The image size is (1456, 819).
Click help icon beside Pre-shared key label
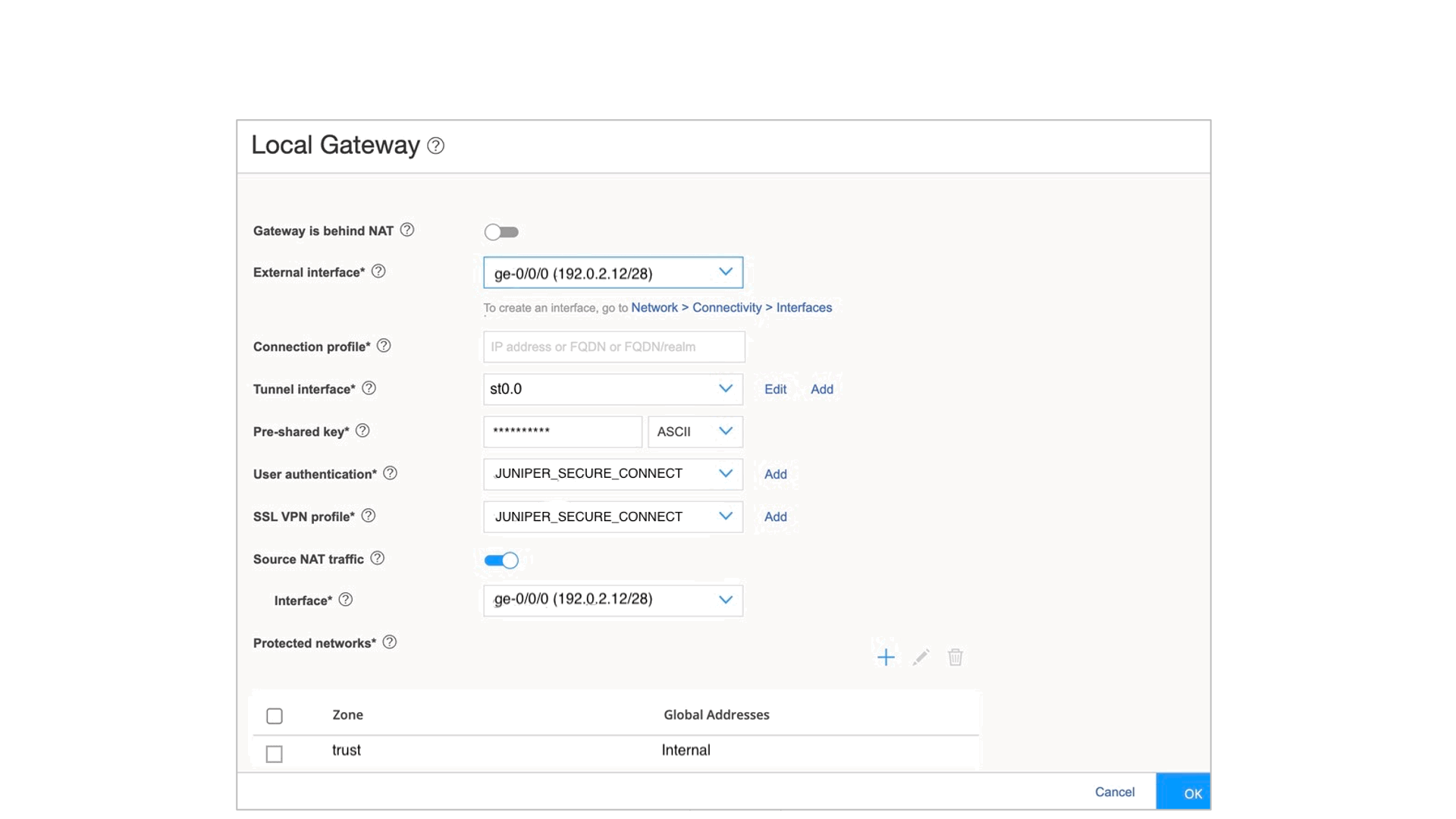click(x=362, y=431)
